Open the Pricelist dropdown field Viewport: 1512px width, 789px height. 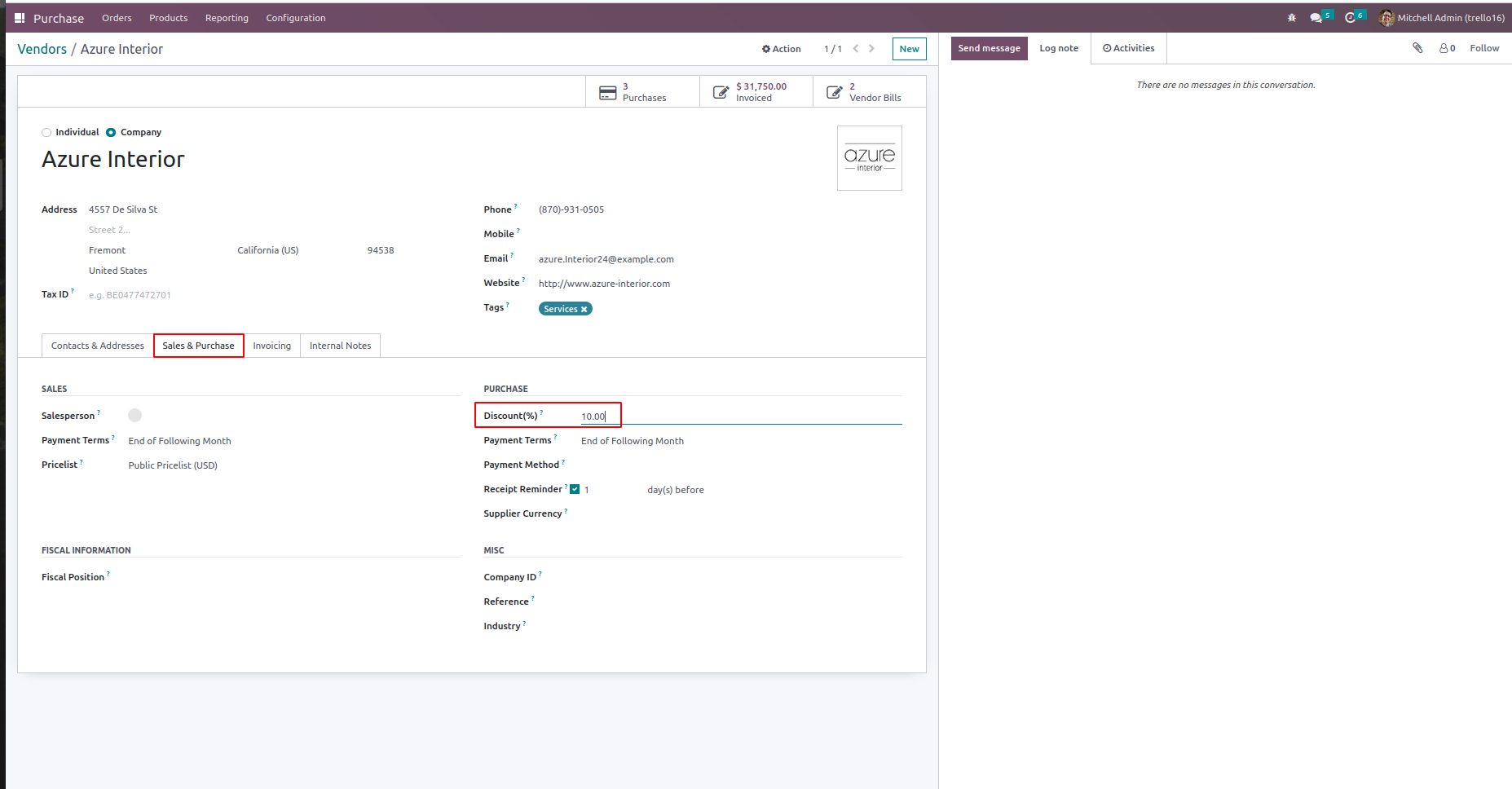click(293, 465)
